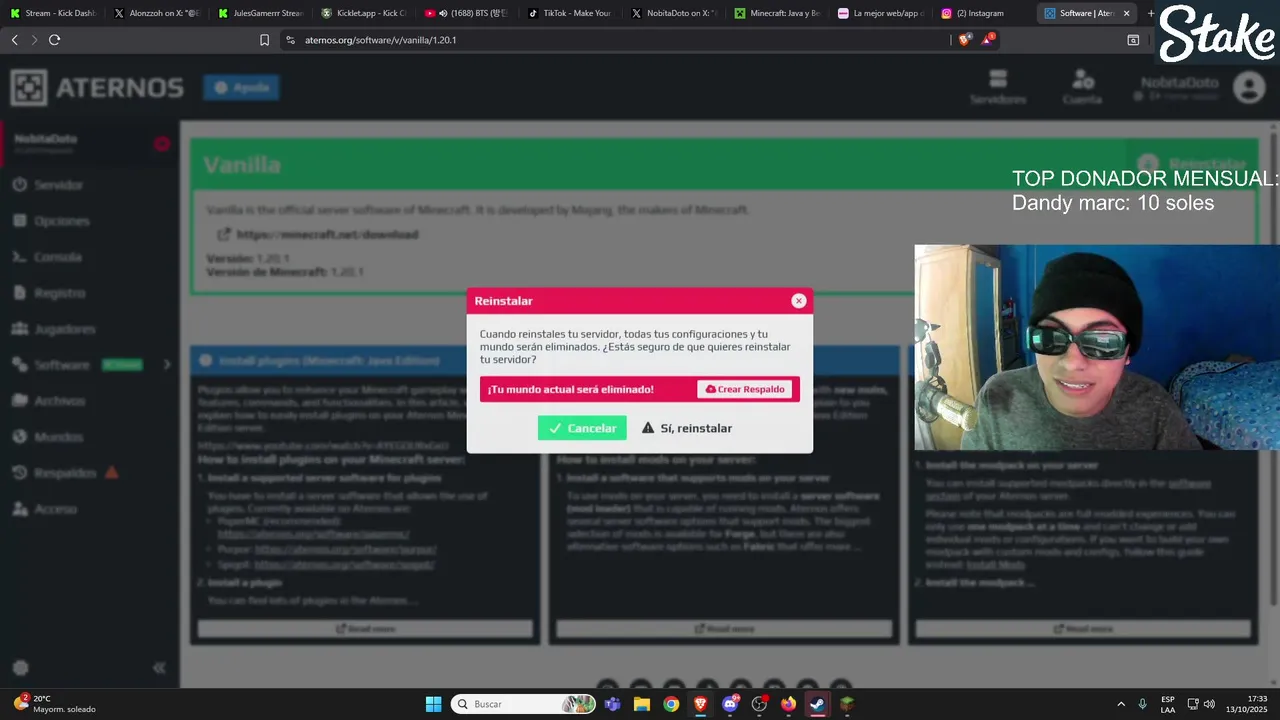
Task: Open the ESP LAA language switcher
Action: [x=1168, y=704]
